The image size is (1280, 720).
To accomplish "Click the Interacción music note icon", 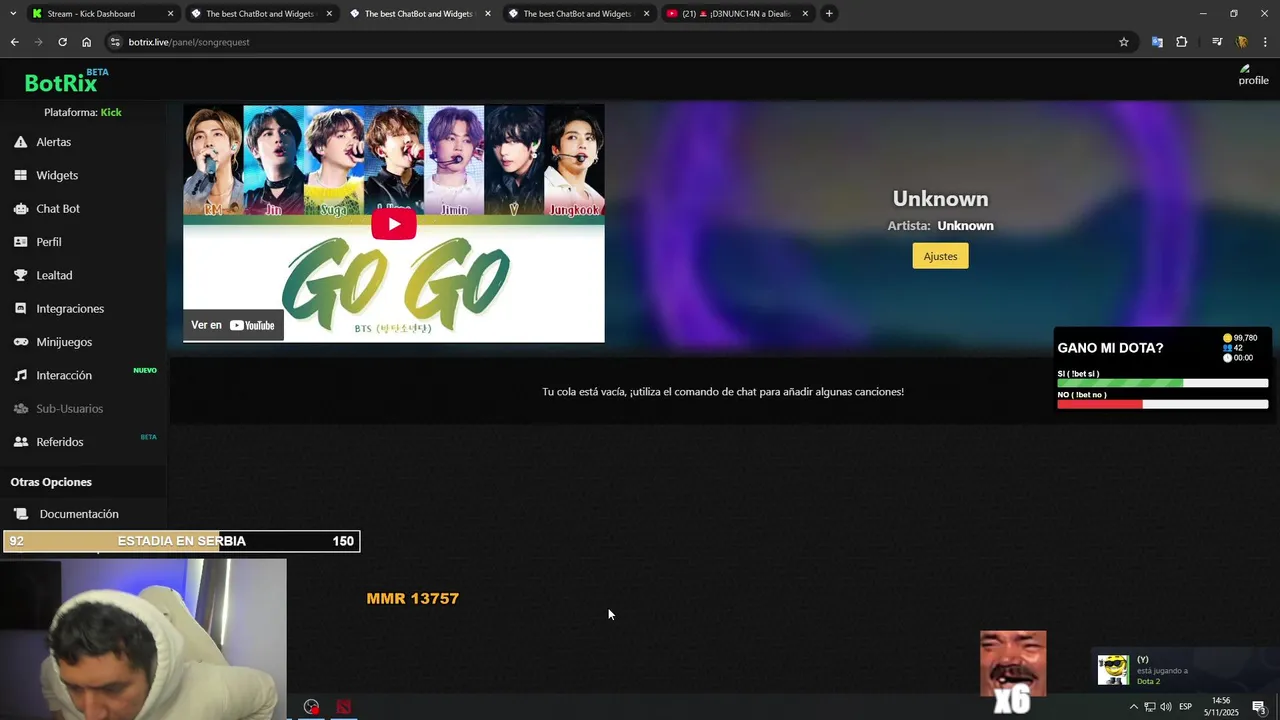I will click(x=20, y=375).
